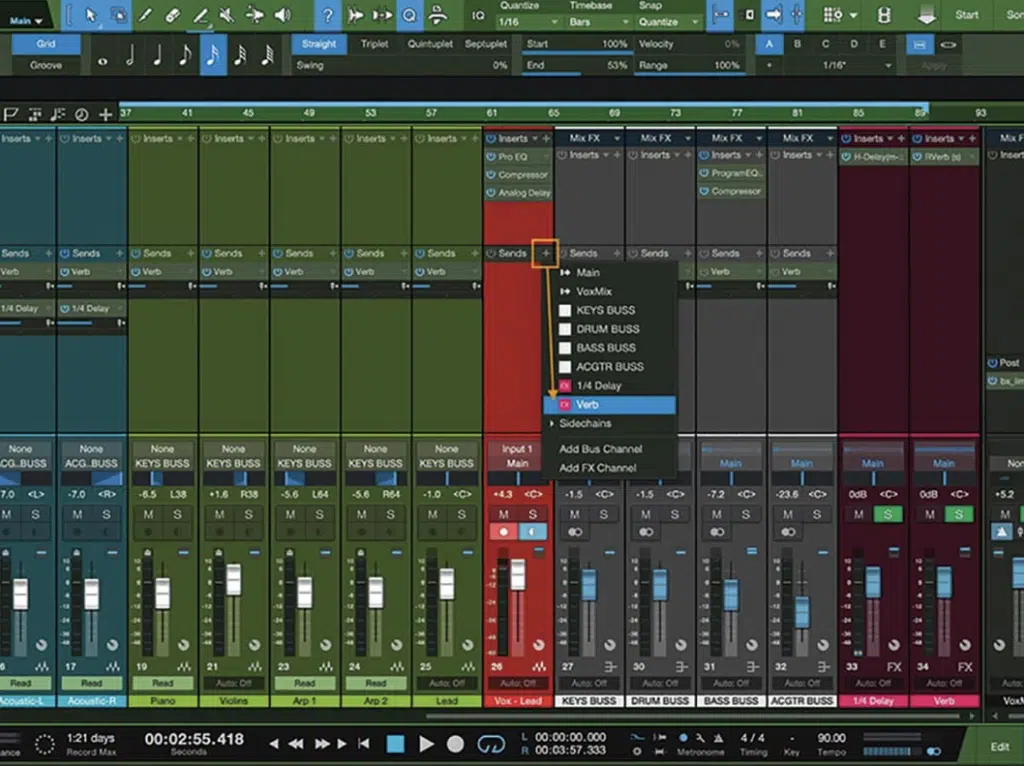Choose 1/4 Delay from the send menu
Screen dimensions: 1024x766
[x=609, y=385]
